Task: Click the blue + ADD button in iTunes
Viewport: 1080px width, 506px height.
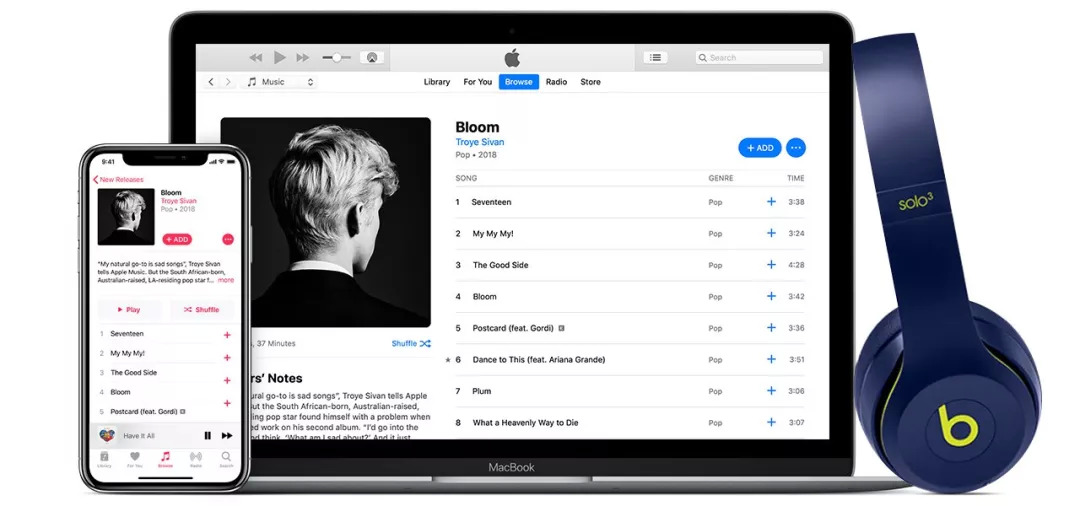Action: [760, 148]
